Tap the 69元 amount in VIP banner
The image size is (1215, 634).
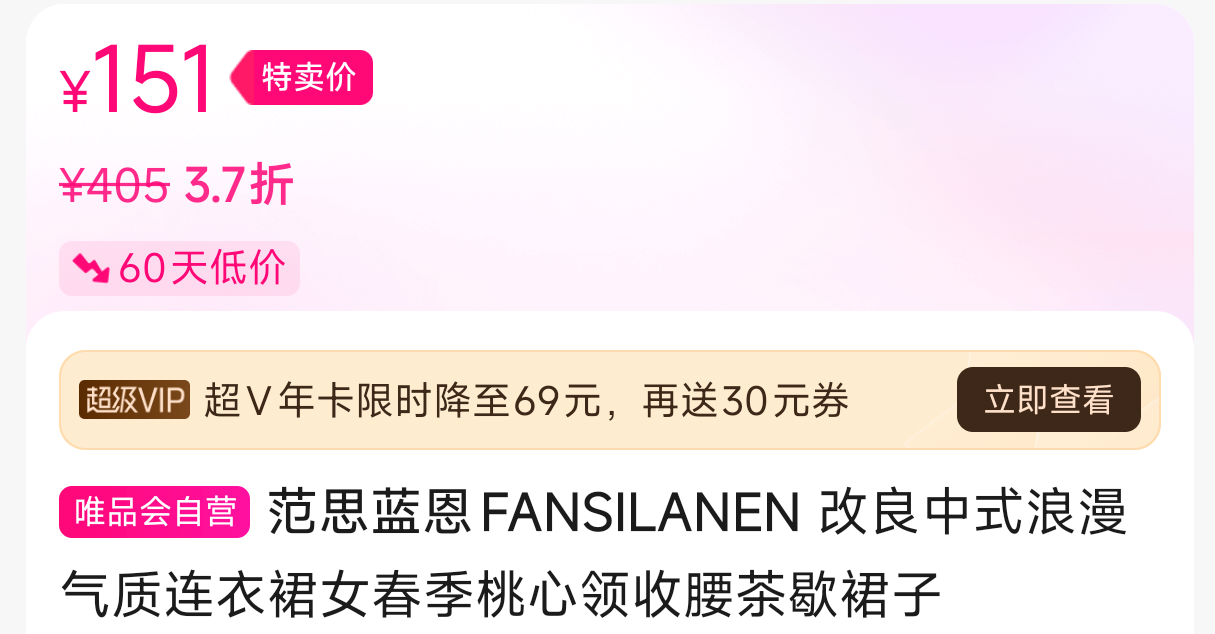[558, 401]
